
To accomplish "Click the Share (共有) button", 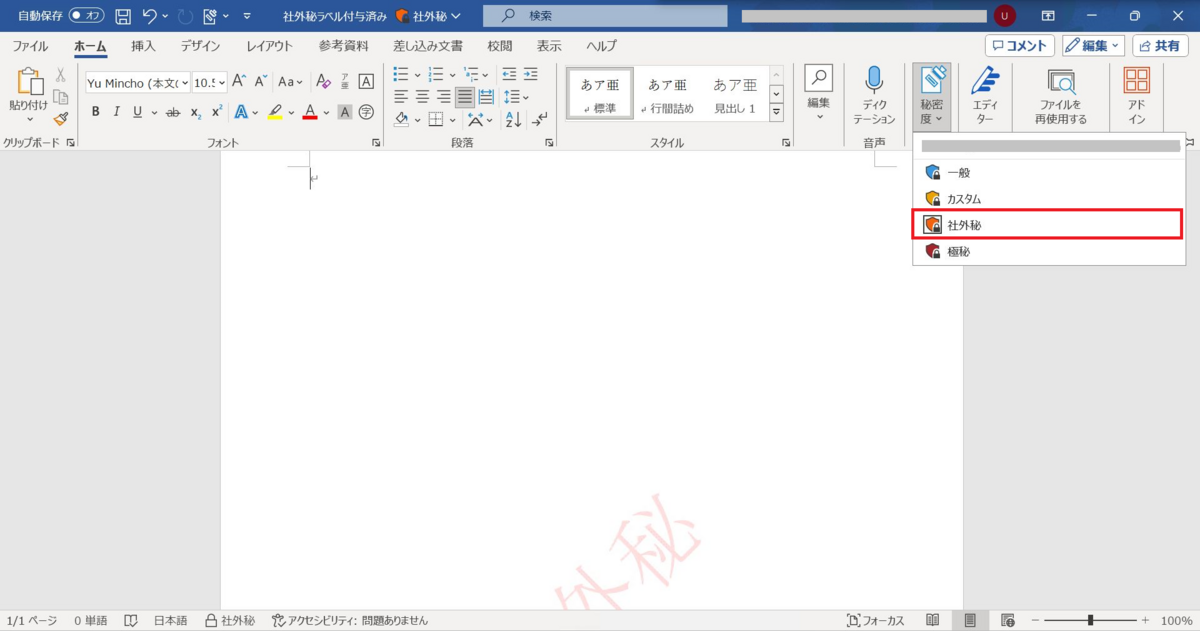I will click(x=1160, y=46).
